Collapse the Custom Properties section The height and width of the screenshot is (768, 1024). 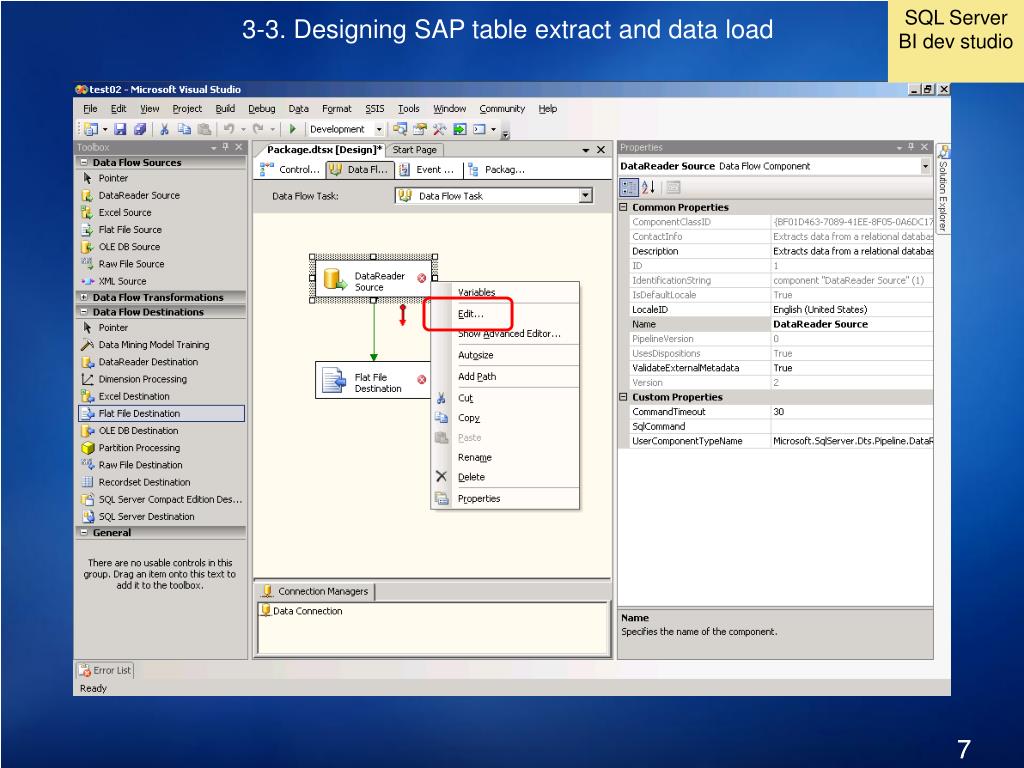pos(624,397)
